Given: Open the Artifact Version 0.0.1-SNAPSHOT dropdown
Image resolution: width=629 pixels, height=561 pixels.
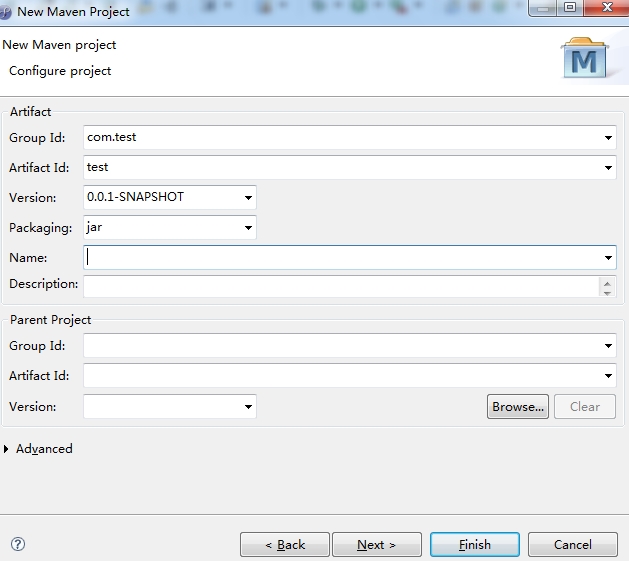Looking at the screenshot, I should tap(248, 197).
